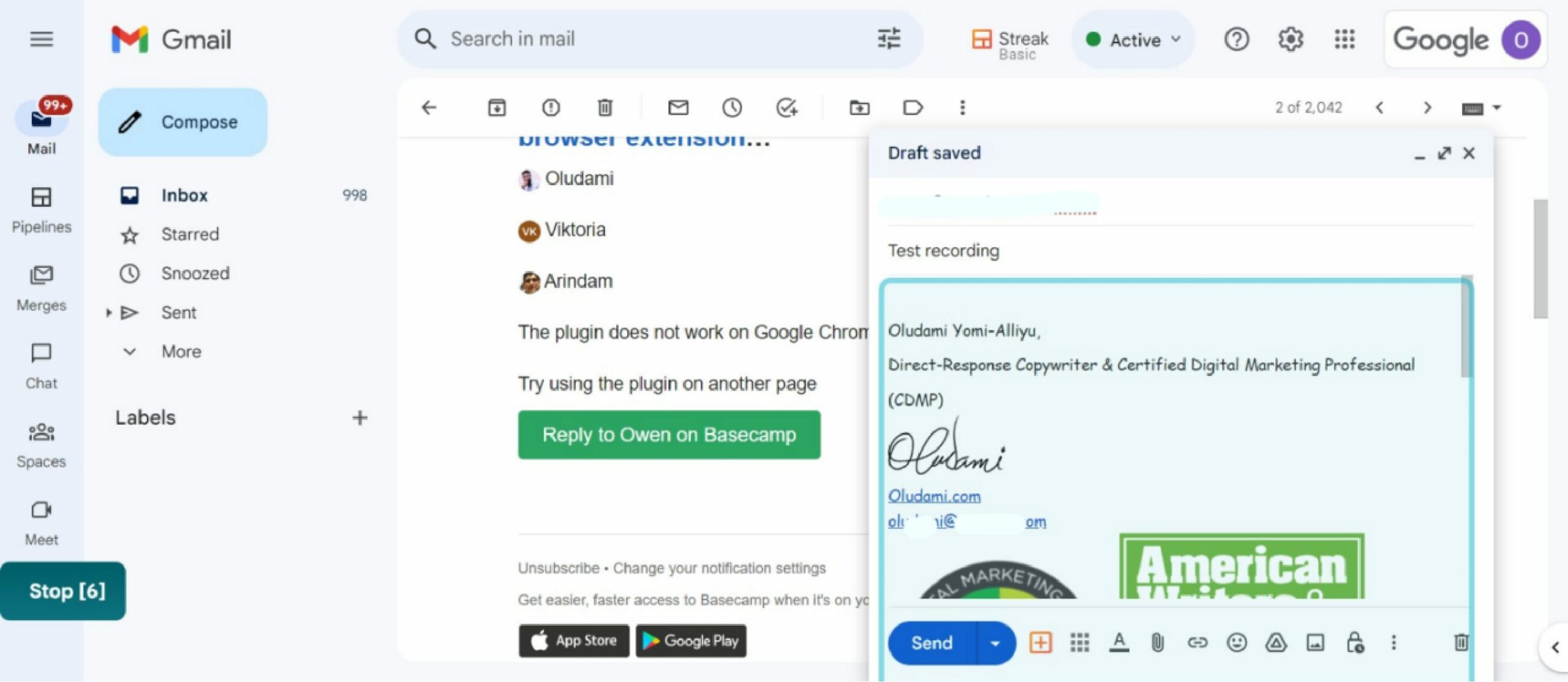This screenshot has height=682, width=1568.
Task: Click Compose to start new email
Action: tap(183, 121)
